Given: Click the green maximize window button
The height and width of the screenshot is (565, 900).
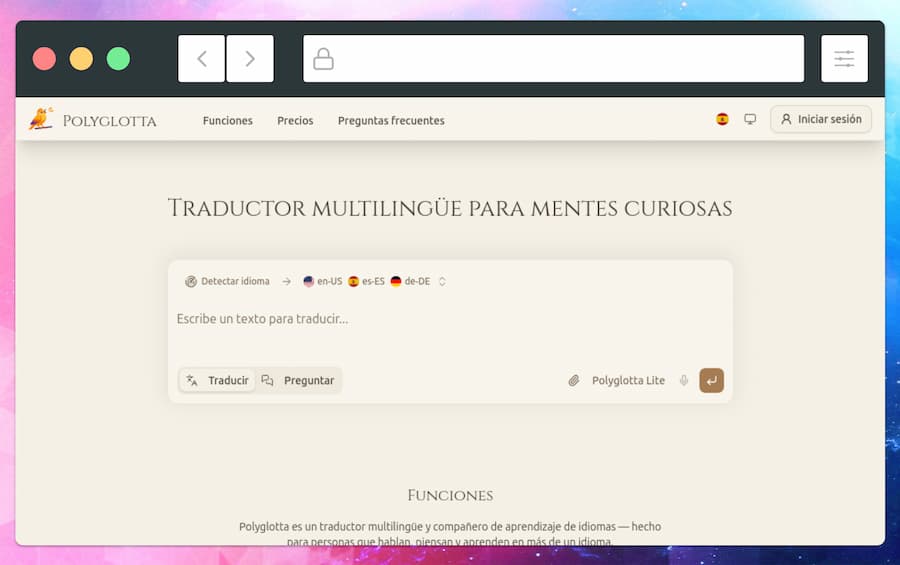Looking at the screenshot, I should pos(118,59).
